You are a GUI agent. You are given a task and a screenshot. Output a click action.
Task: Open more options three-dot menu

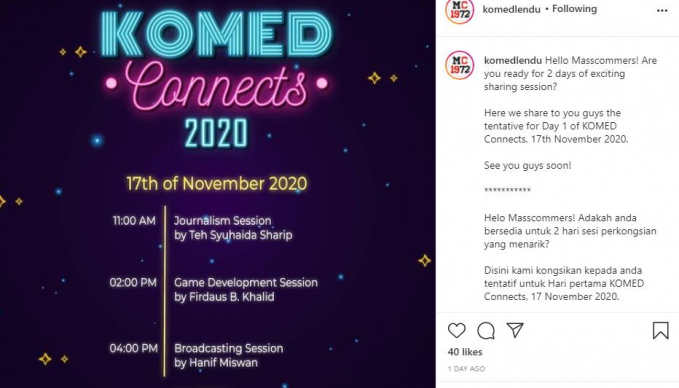662,10
